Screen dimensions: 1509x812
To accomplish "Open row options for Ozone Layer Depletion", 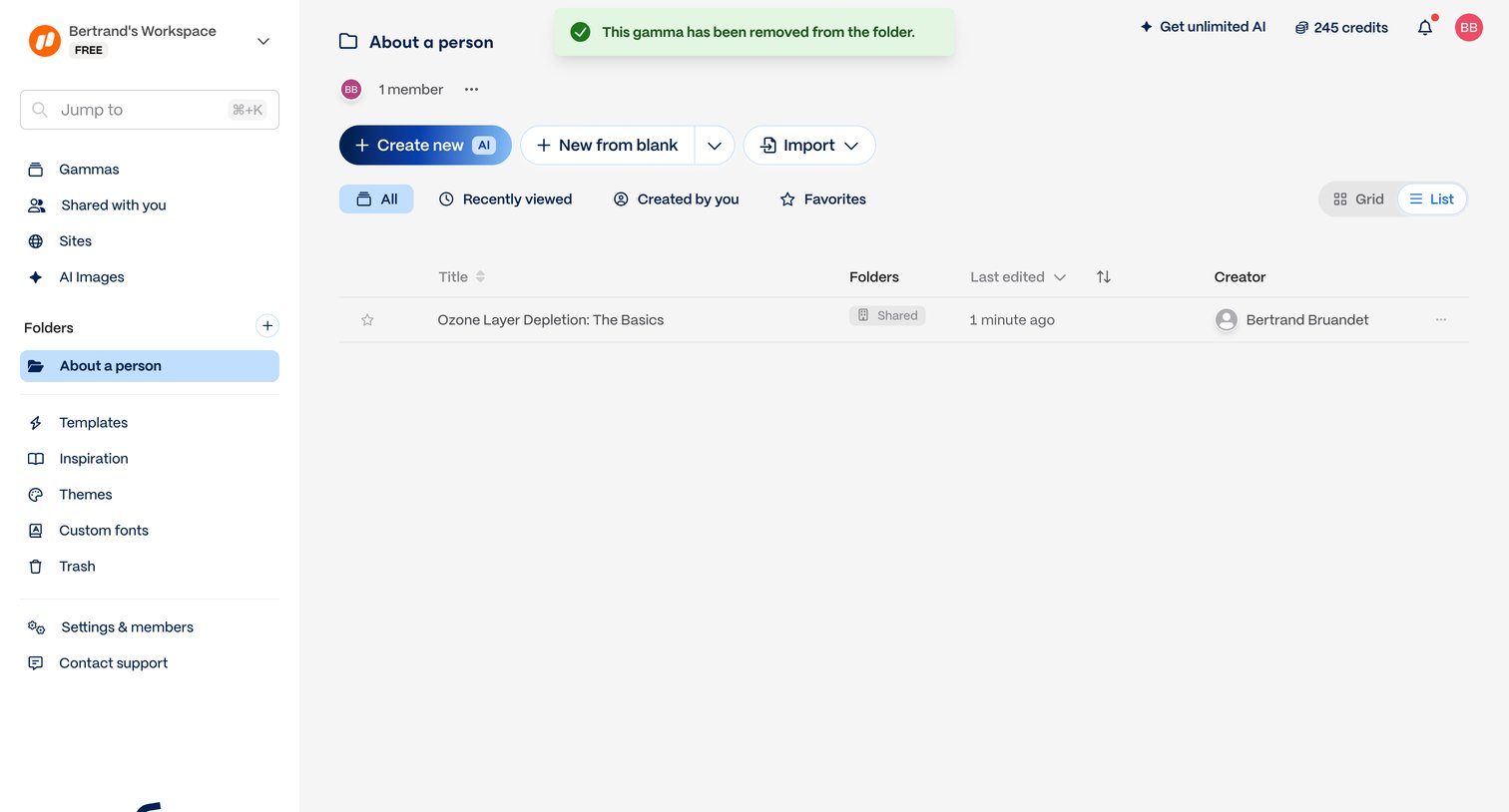I will point(1441,320).
